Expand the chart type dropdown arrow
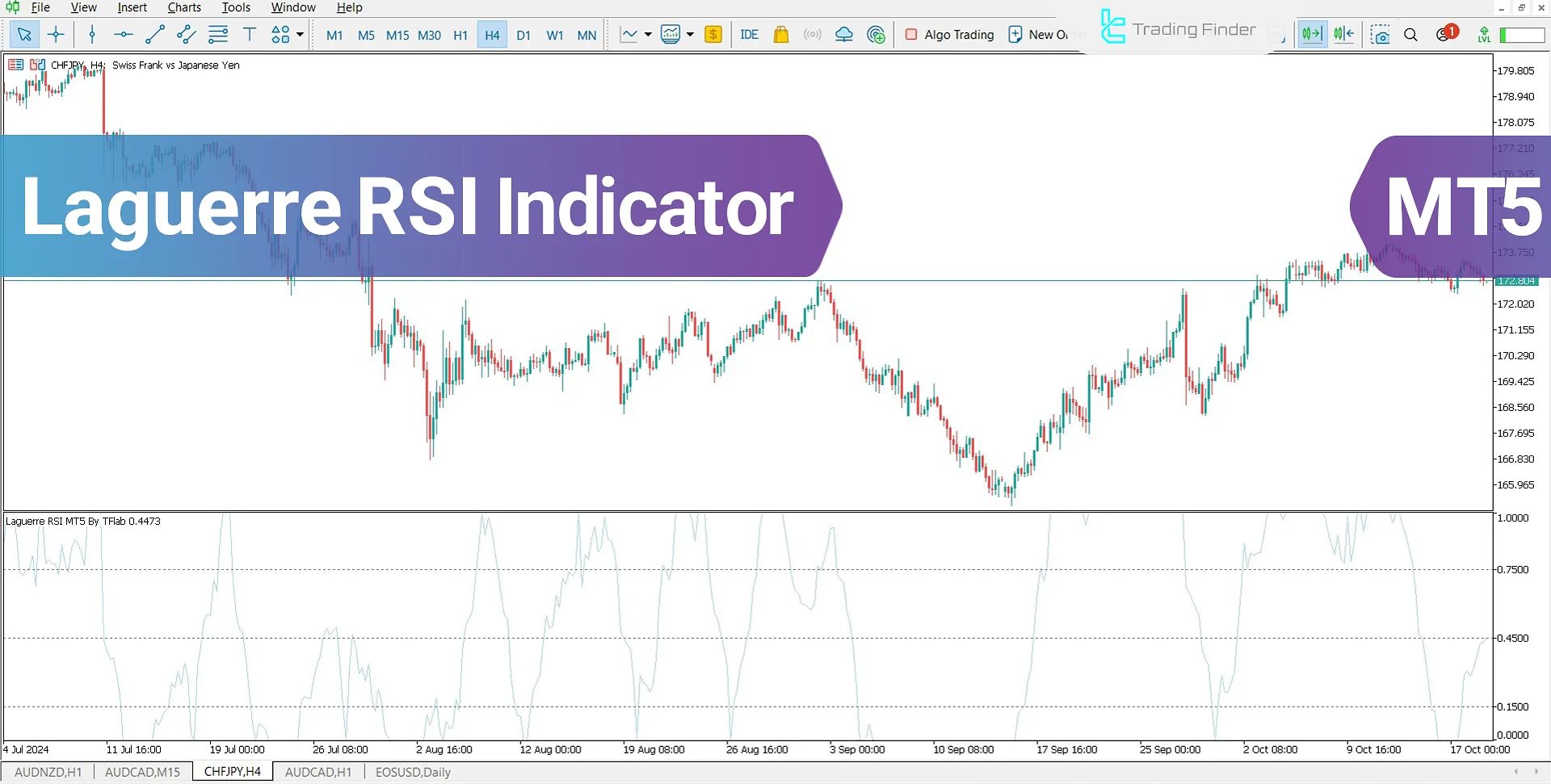Image resolution: width=1551 pixels, height=784 pixels. point(648,35)
